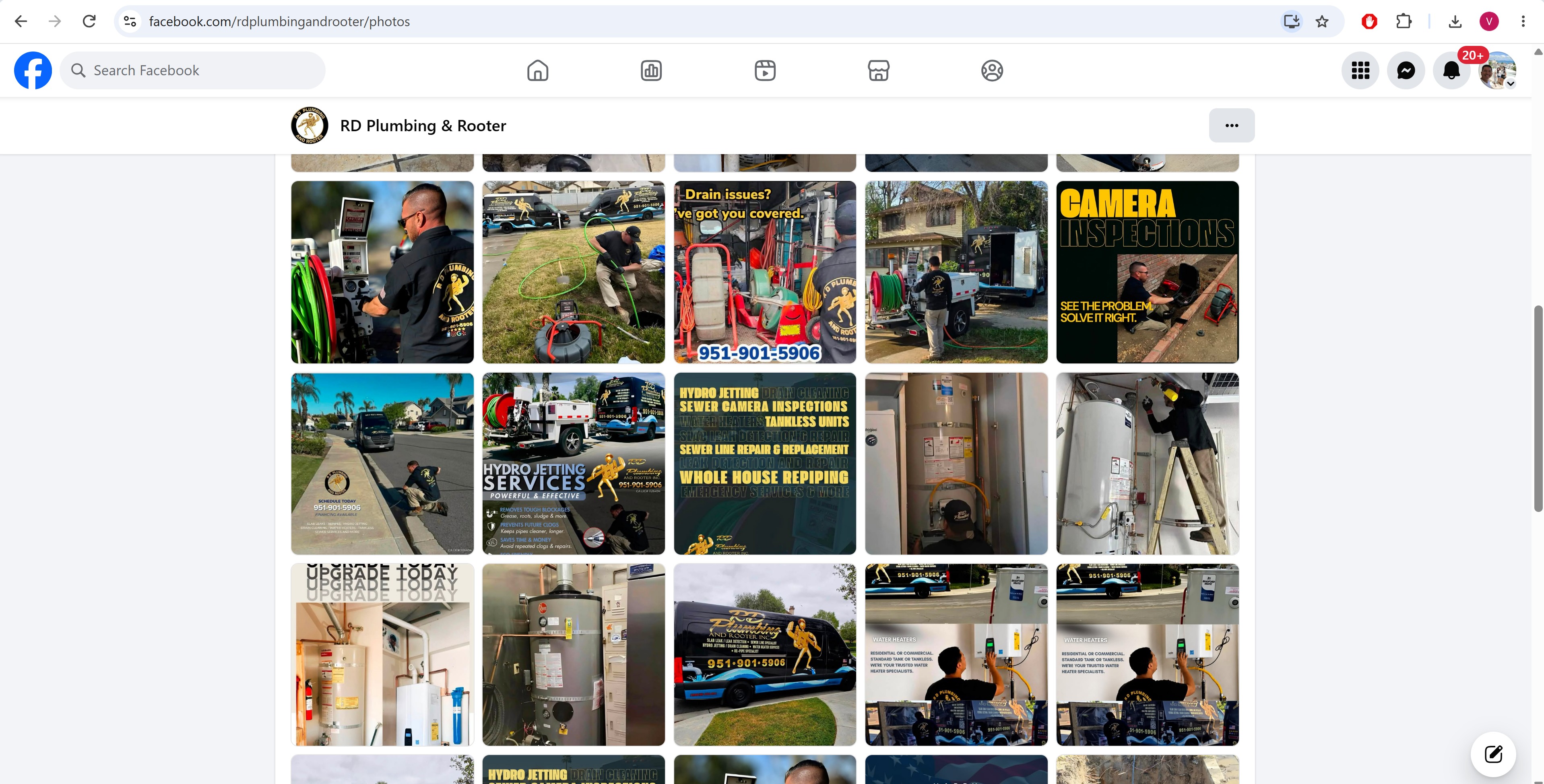Open the 'Drain issues?' photo
Viewport: 1544px width, 784px height.
click(x=765, y=272)
